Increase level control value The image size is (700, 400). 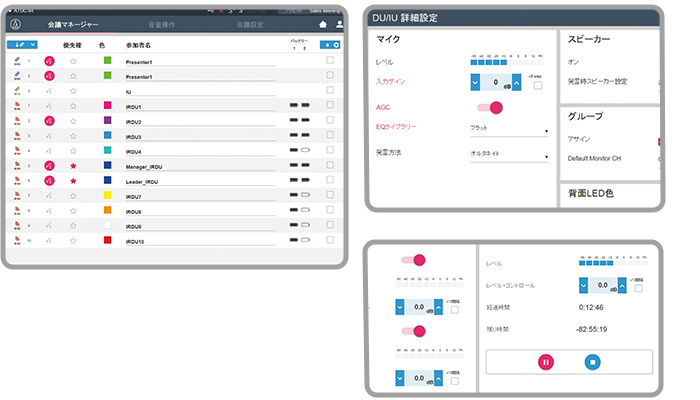click(622, 286)
